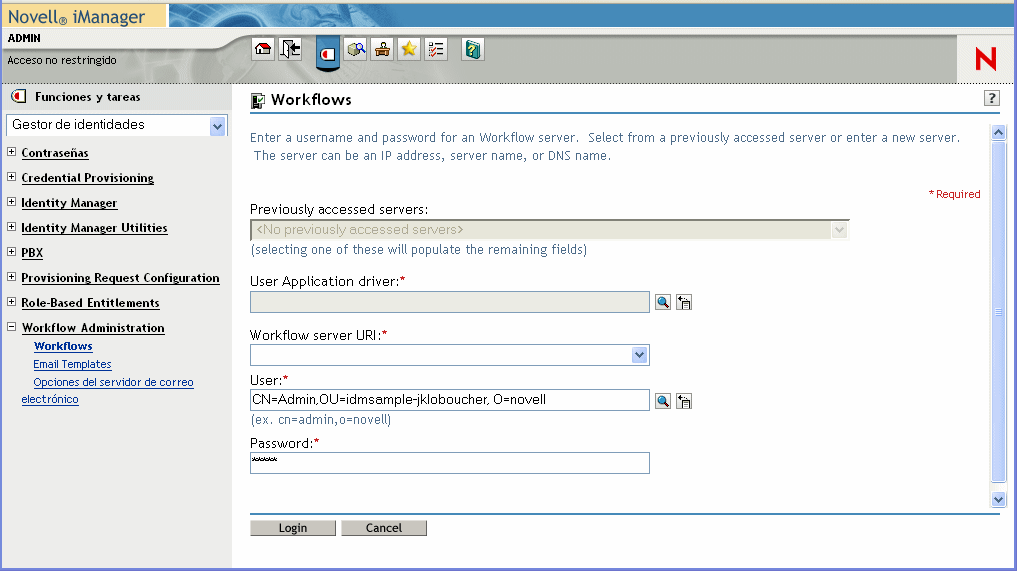The height and width of the screenshot is (571, 1017).
Task: Click the Funciones y tareas heading
Action: tap(88, 97)
